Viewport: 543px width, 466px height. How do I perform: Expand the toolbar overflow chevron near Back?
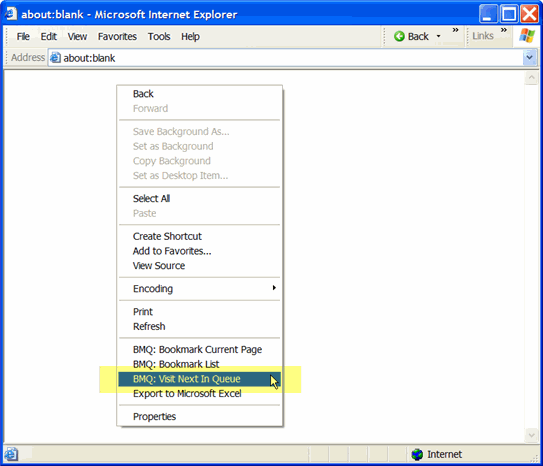point(455,30)
